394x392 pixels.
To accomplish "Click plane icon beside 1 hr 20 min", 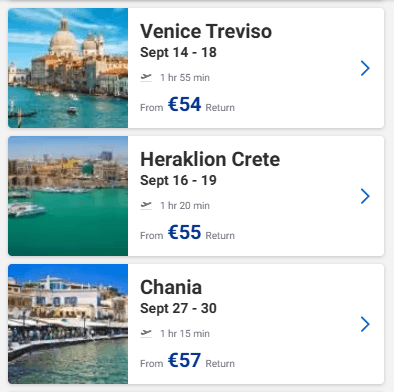I will click(x=146, y=205).
